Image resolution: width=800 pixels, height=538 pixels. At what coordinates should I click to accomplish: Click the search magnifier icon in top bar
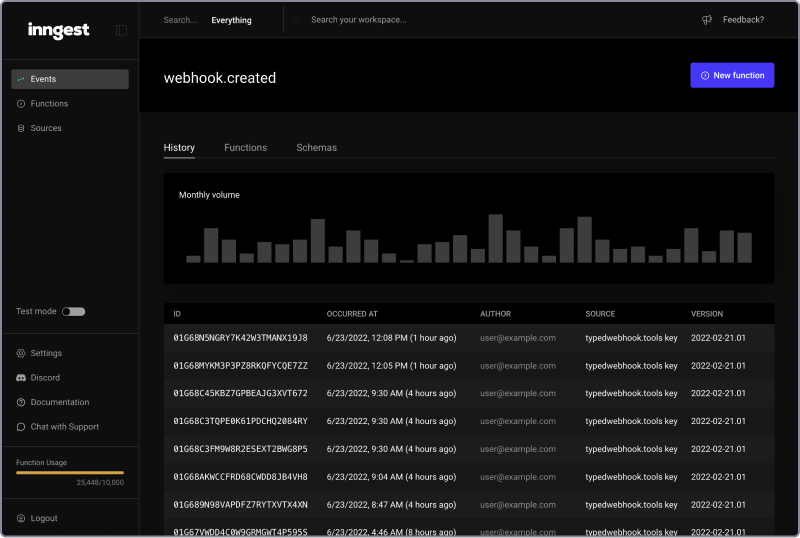point(297,20)
